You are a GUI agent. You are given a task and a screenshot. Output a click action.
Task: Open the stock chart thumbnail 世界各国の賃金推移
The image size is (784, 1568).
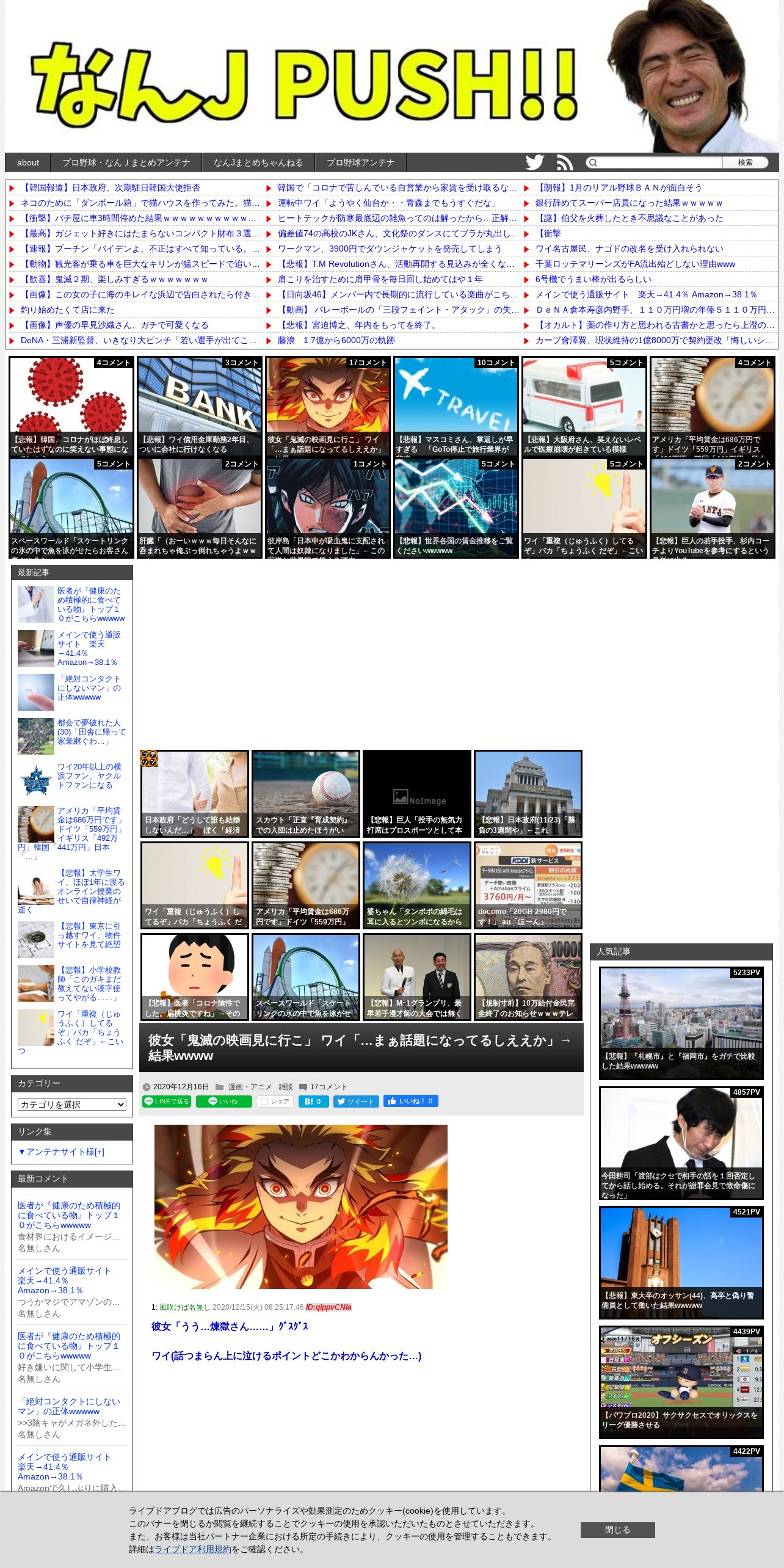456,508
